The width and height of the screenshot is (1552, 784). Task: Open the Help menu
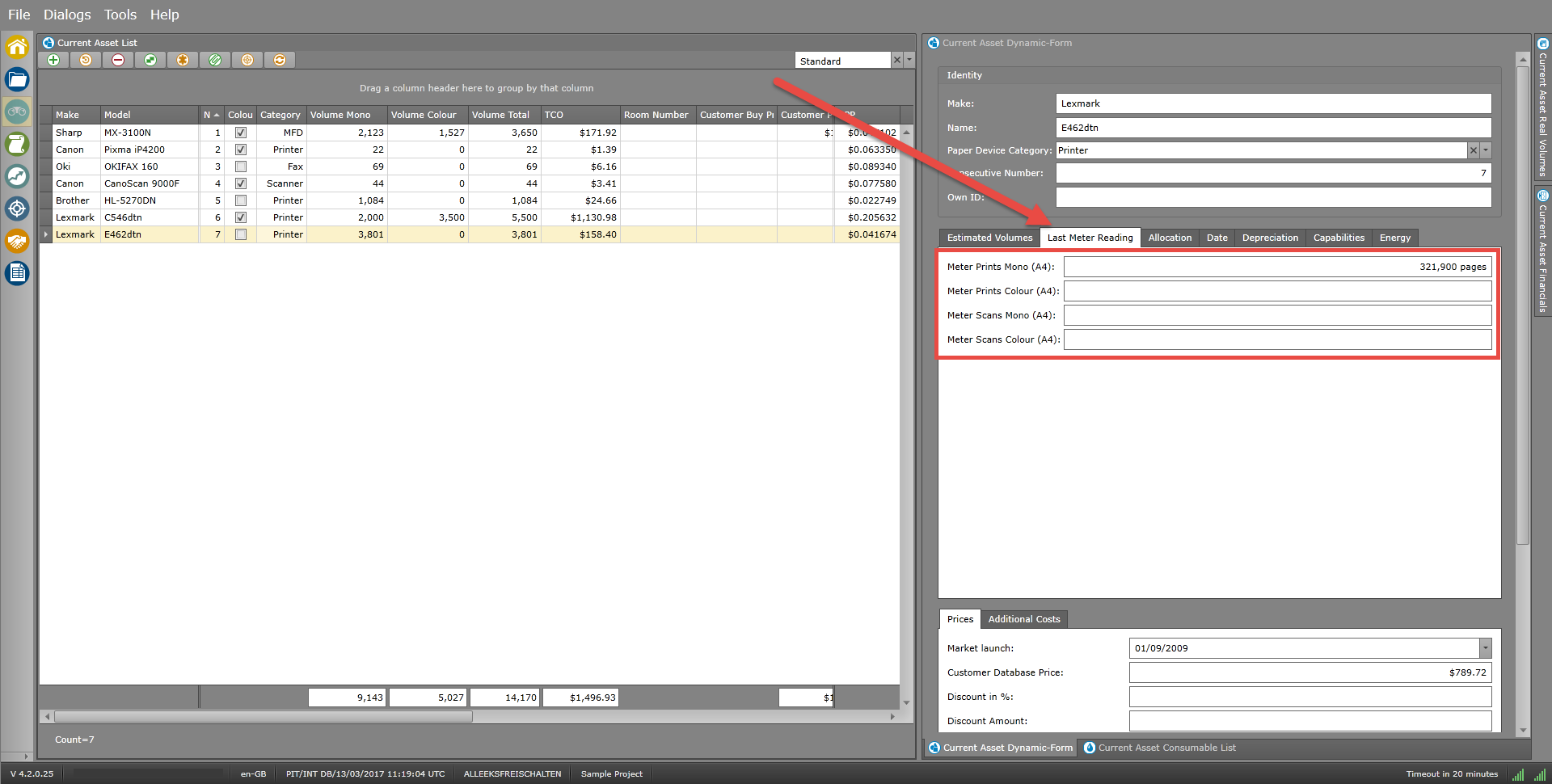(x=165, y=15)
